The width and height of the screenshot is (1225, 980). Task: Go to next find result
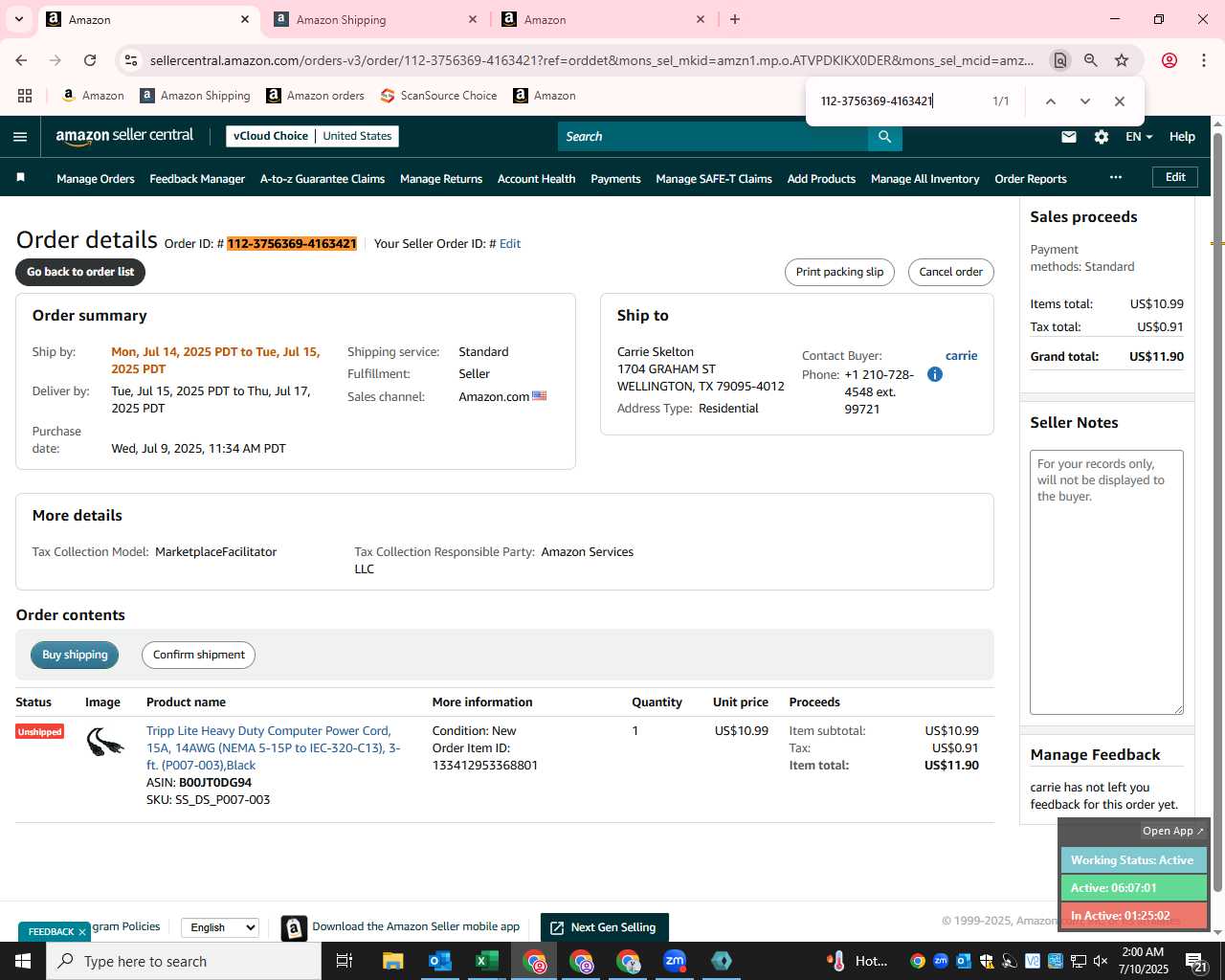click(1084, 101)
